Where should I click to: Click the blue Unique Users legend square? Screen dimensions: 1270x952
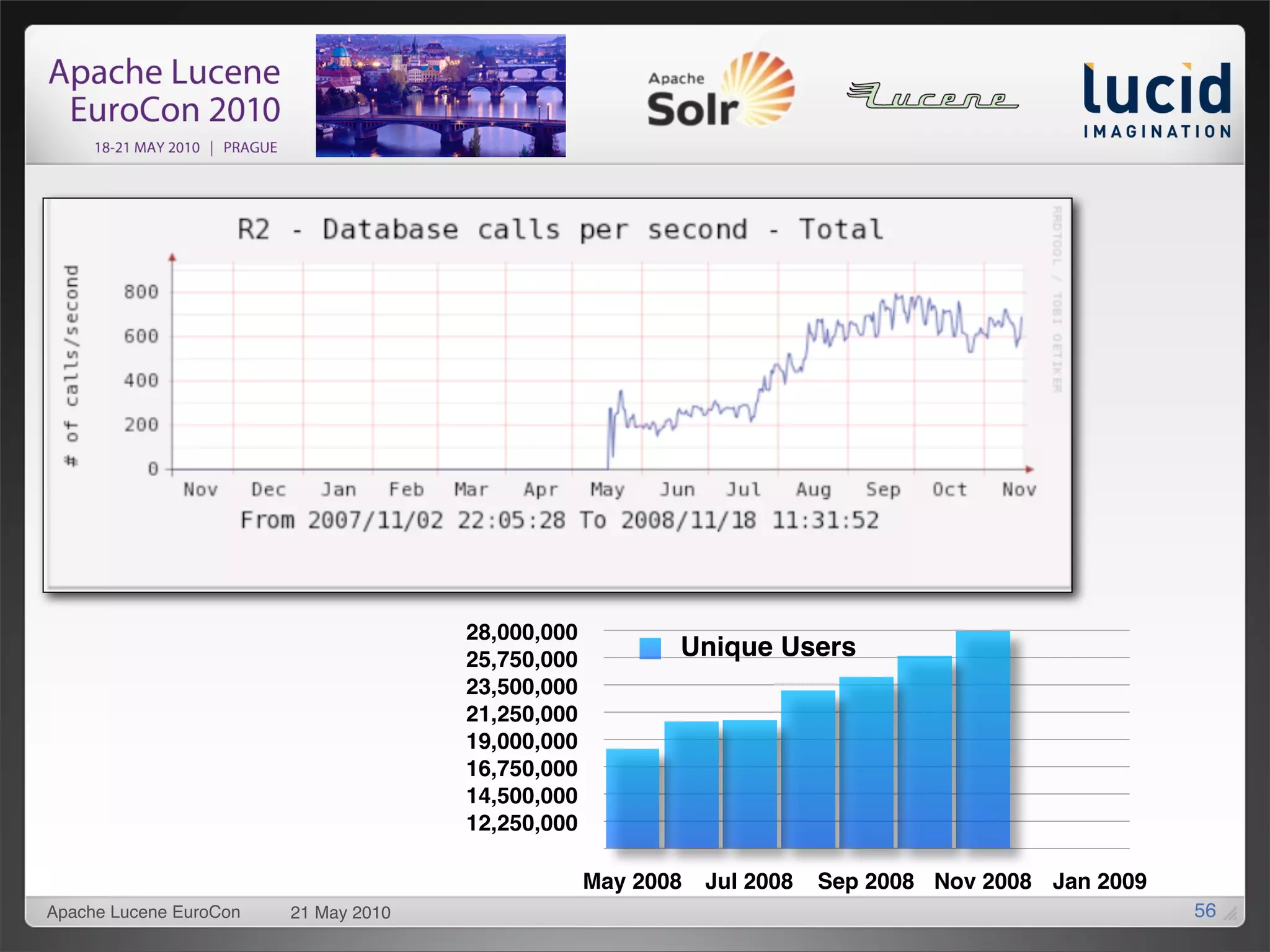point(650,648)
